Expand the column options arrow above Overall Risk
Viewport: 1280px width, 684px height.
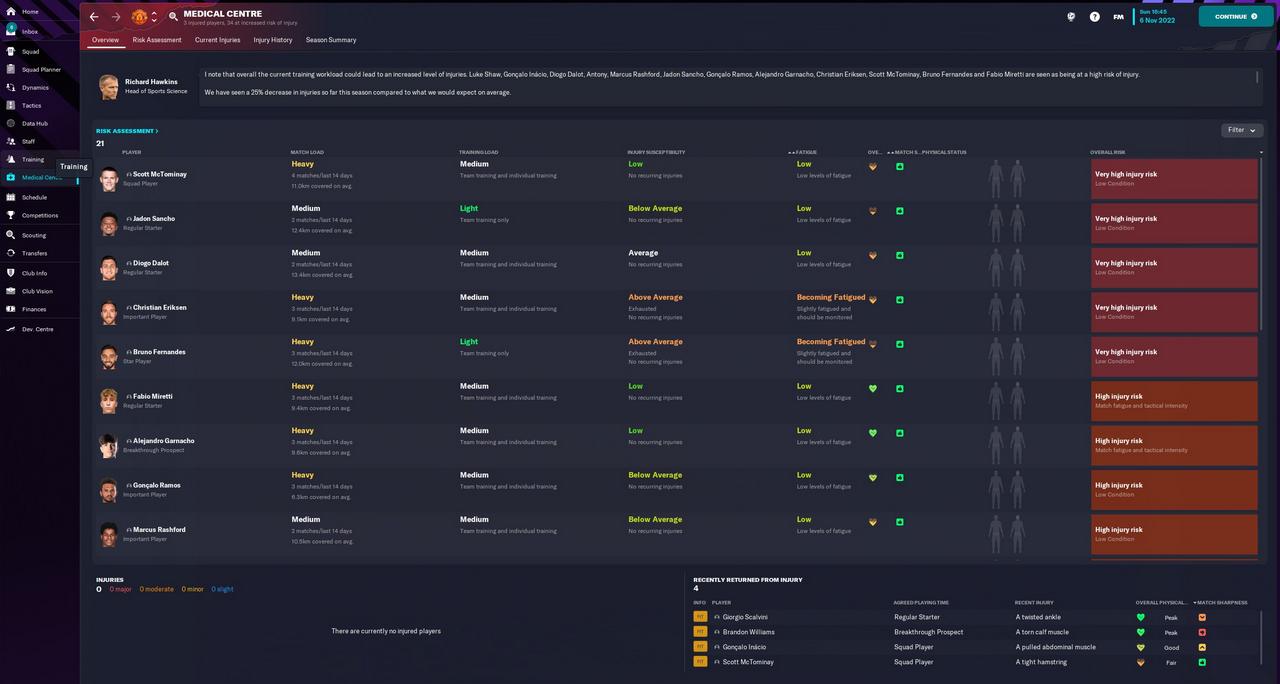coord(1261,152)
